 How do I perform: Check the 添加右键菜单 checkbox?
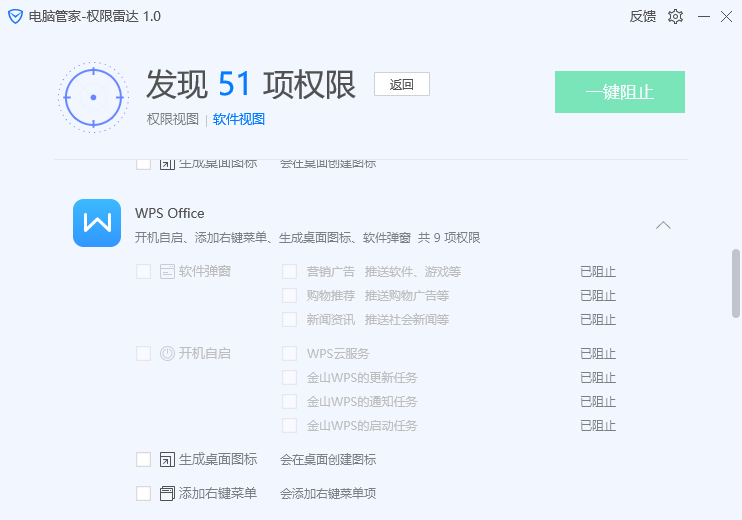pos(143,494)
